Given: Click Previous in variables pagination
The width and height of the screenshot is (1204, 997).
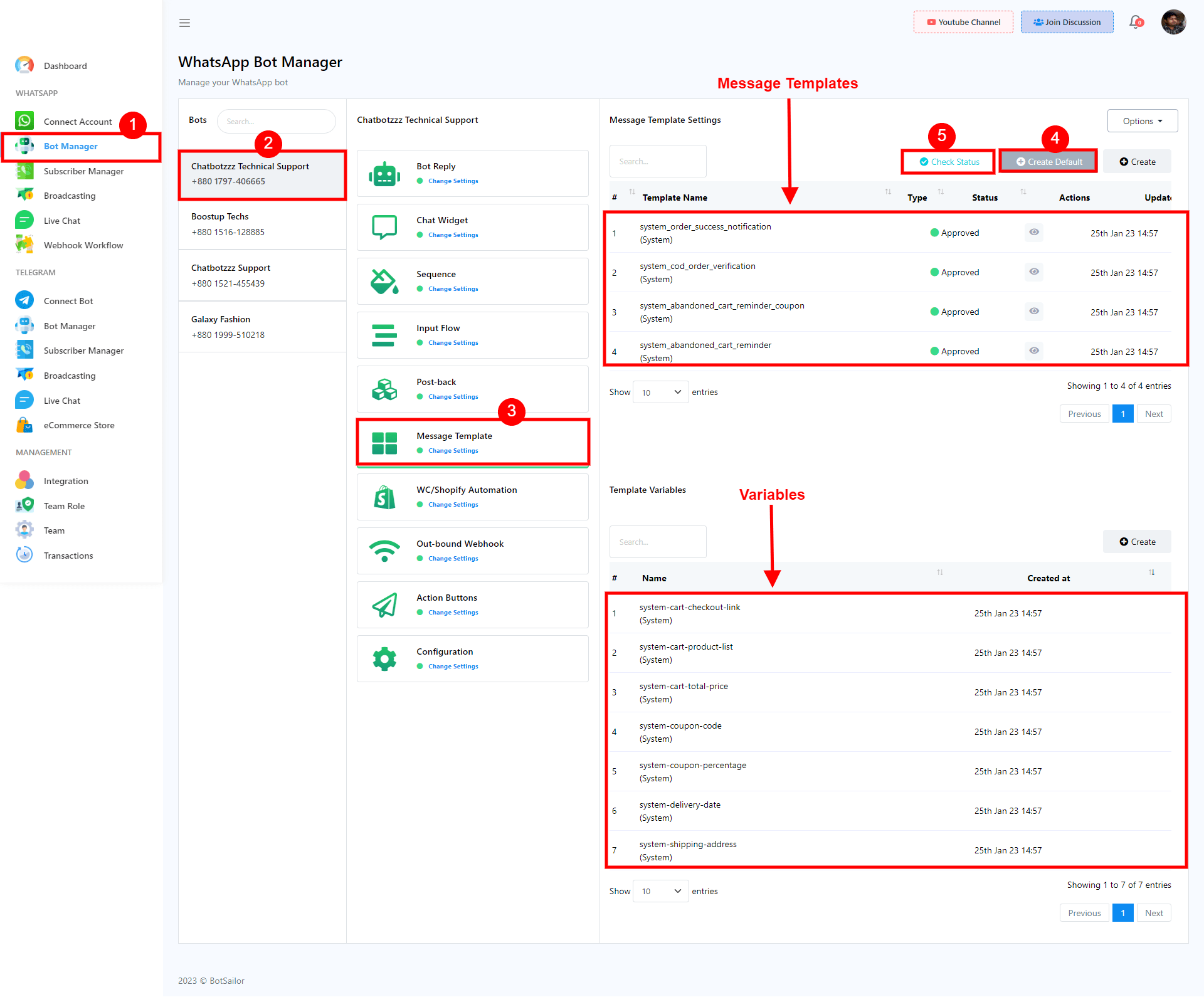Looking at the screenshot, I should (x=1084, y=913).
